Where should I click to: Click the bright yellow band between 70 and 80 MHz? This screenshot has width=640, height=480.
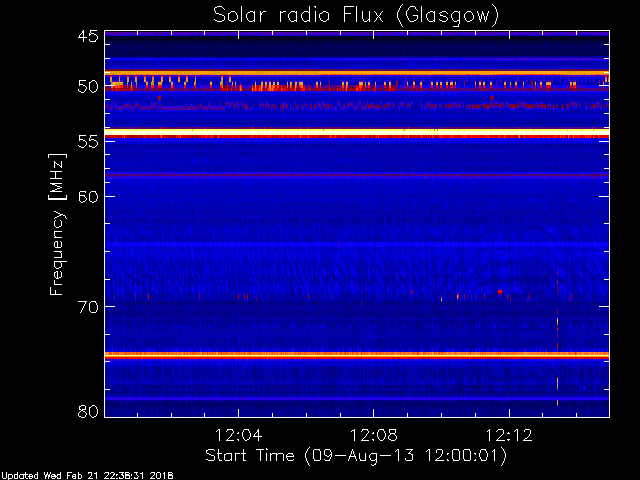click(x=356, y=355)
